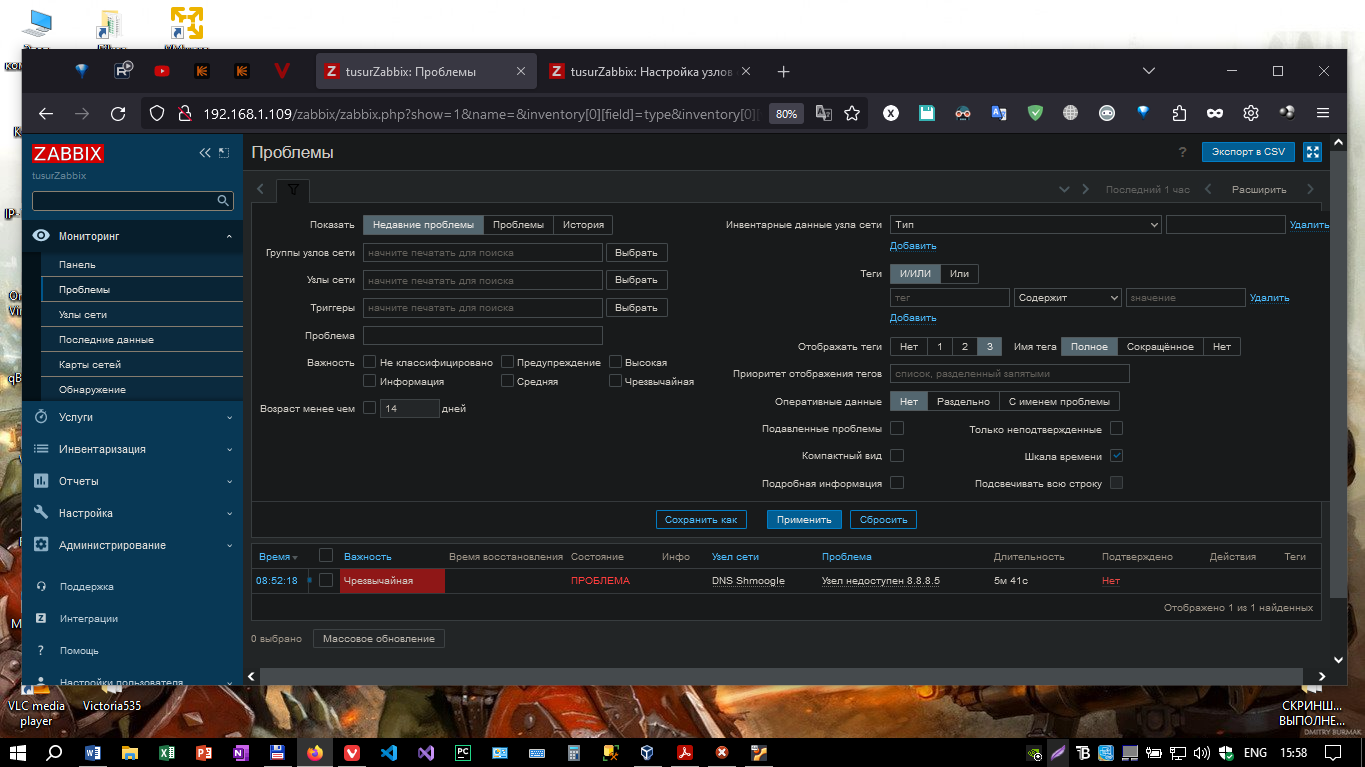
Task: Bookmark this page with the star
Action: [x=852, y=113]
